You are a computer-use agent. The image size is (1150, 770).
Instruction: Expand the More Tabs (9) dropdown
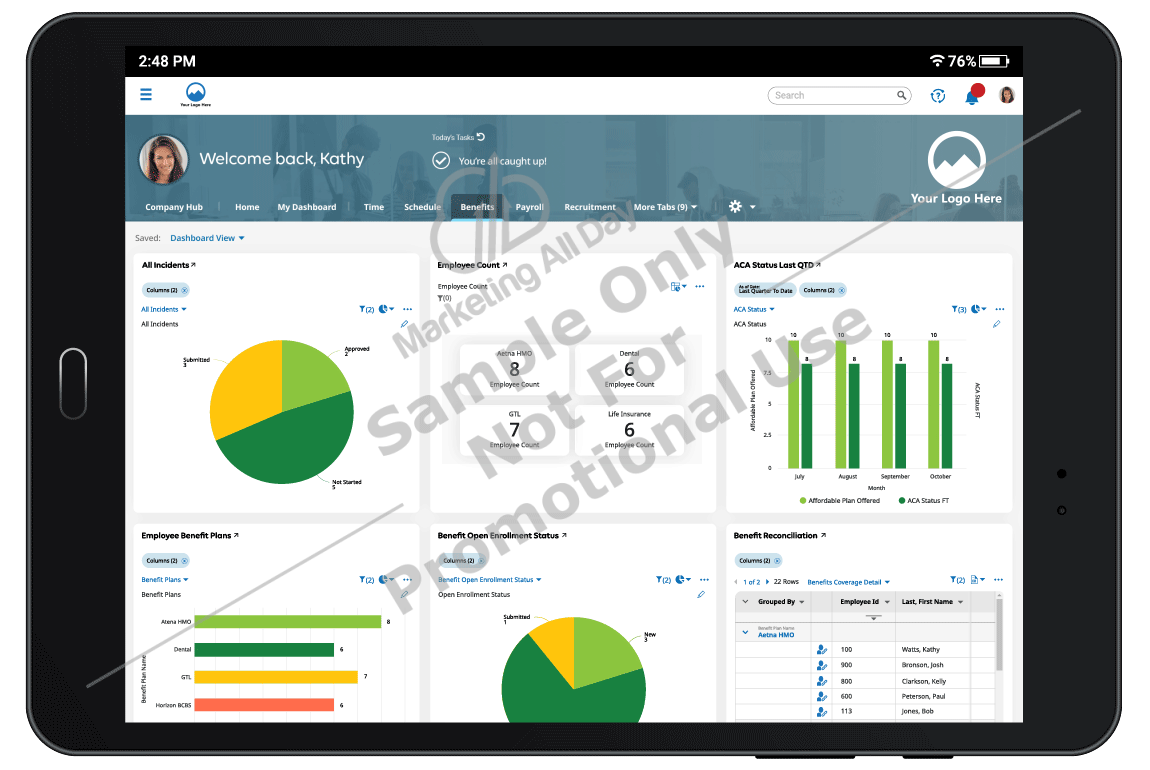(665, 207)
